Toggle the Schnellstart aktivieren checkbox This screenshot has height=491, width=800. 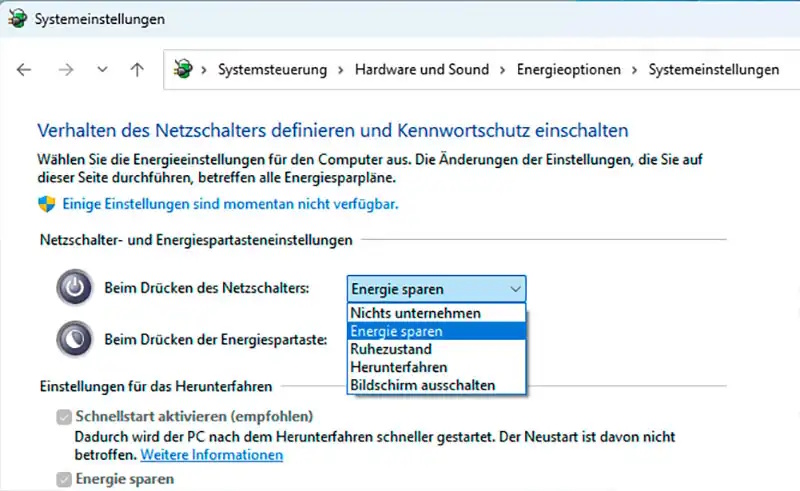click(x=64, y=417)
